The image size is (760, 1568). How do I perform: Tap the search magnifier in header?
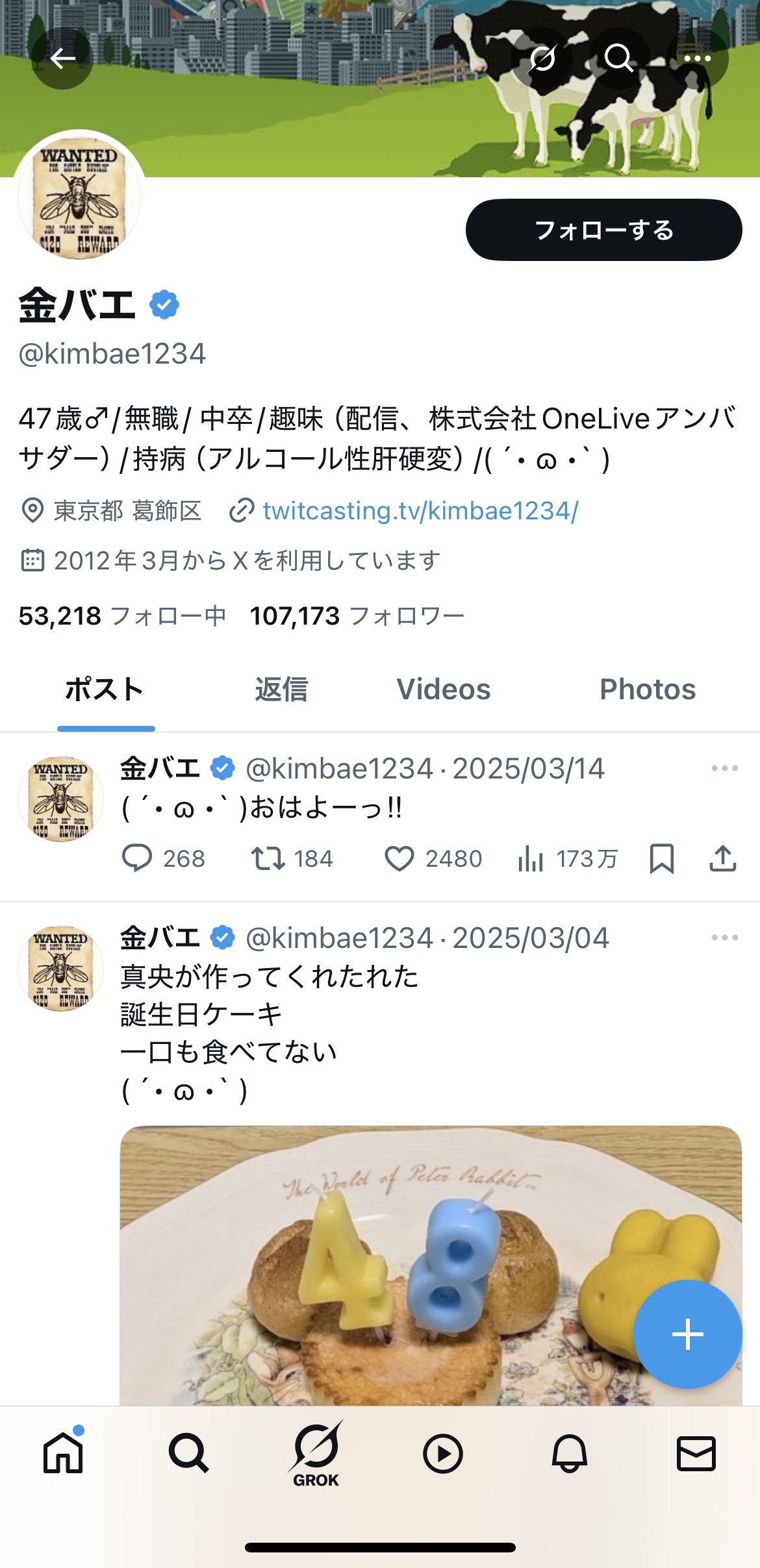point(619,58)
